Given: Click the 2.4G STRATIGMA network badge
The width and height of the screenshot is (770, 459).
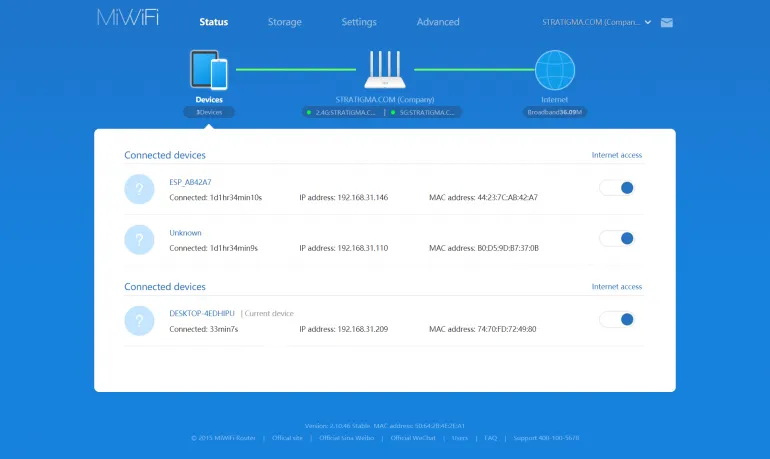Looking at the screenshot, I should point(341,113).
